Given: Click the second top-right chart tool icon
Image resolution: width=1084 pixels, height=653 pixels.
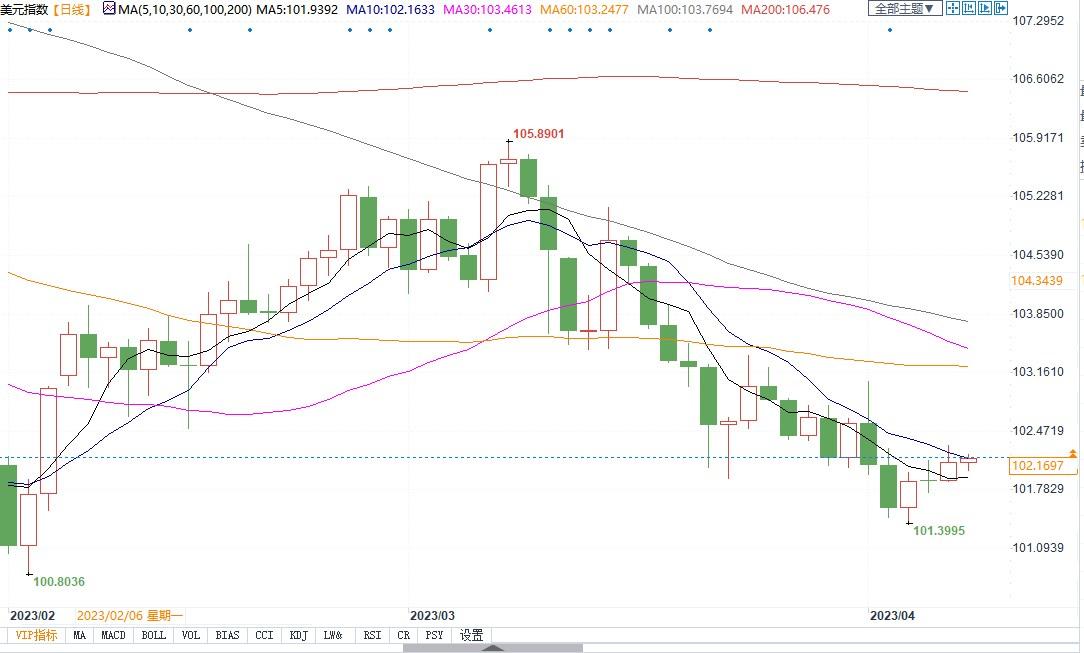Looking at the screenshot, I should click(968, 8).
